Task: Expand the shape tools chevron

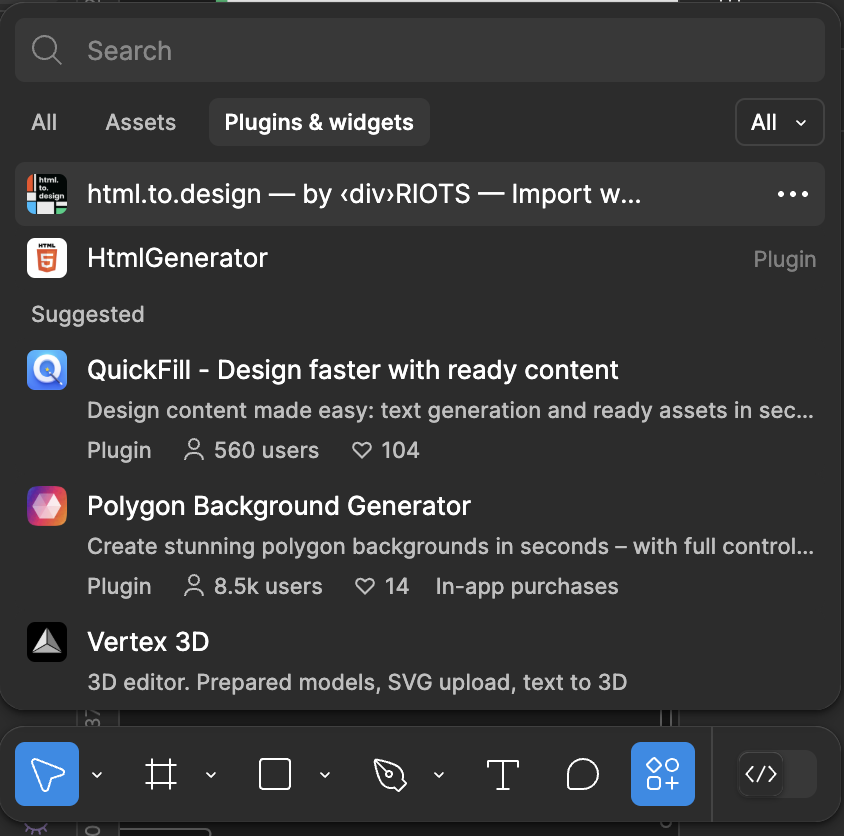Action: coord(325,775)
